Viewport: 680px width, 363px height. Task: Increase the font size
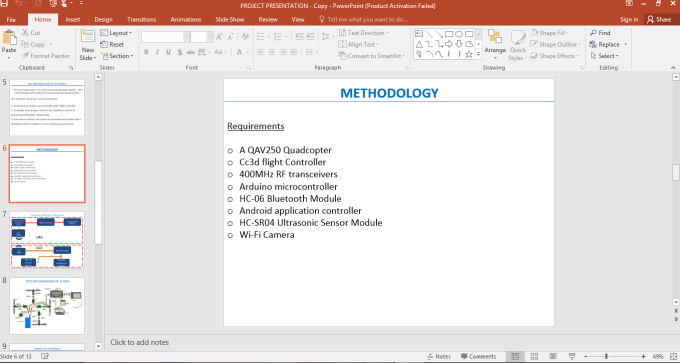point(219,37)
